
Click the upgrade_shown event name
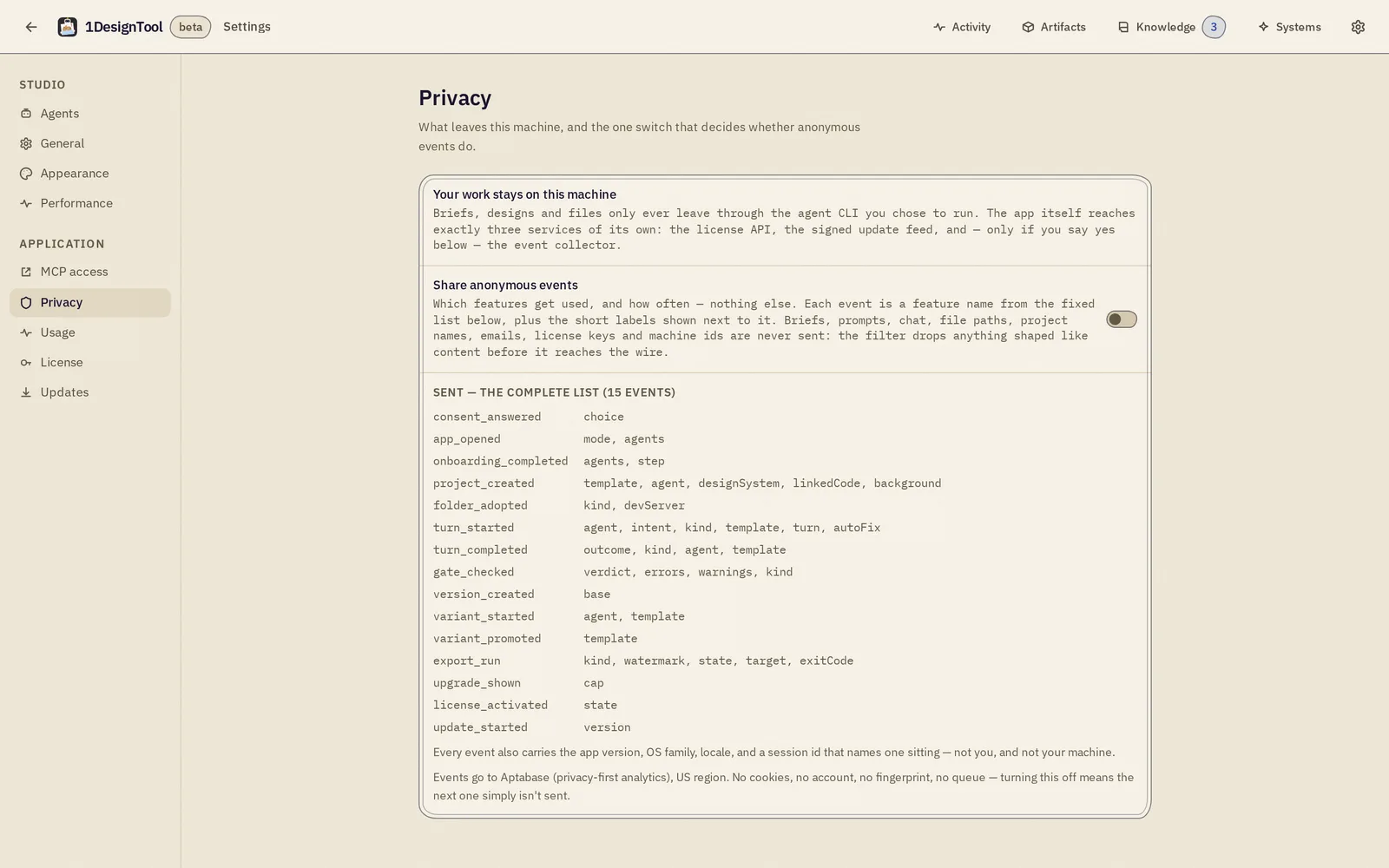[x=477, y=683]
